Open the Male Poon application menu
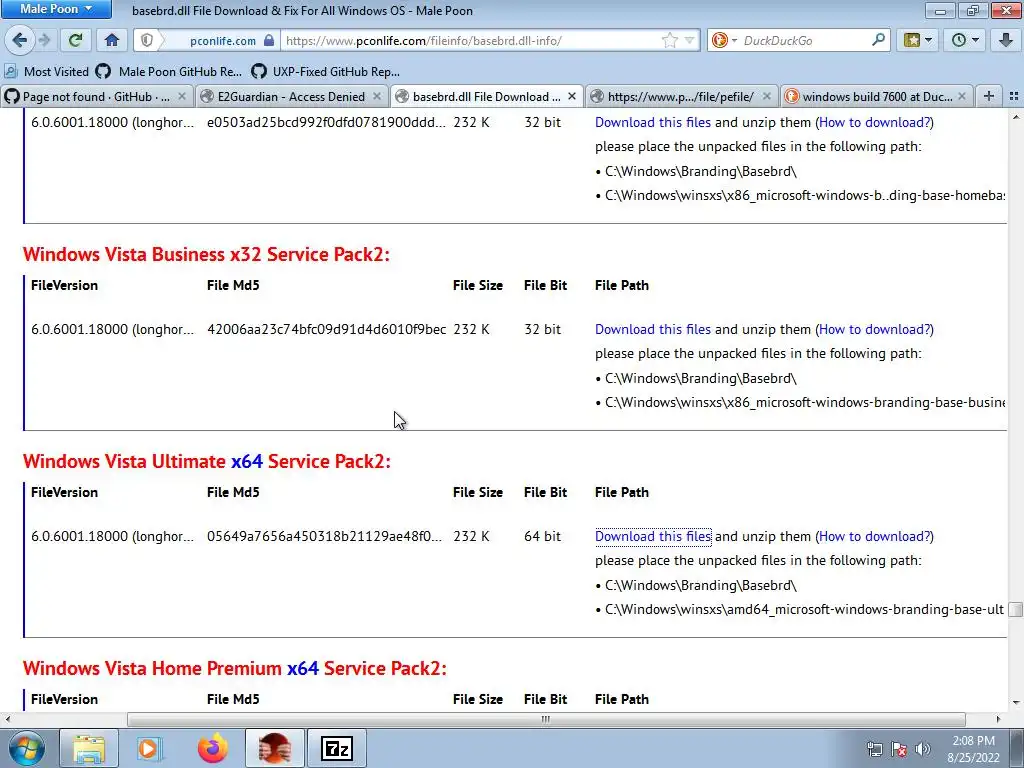This screenshot has width=1024, height=768. (x=56, y=9)
